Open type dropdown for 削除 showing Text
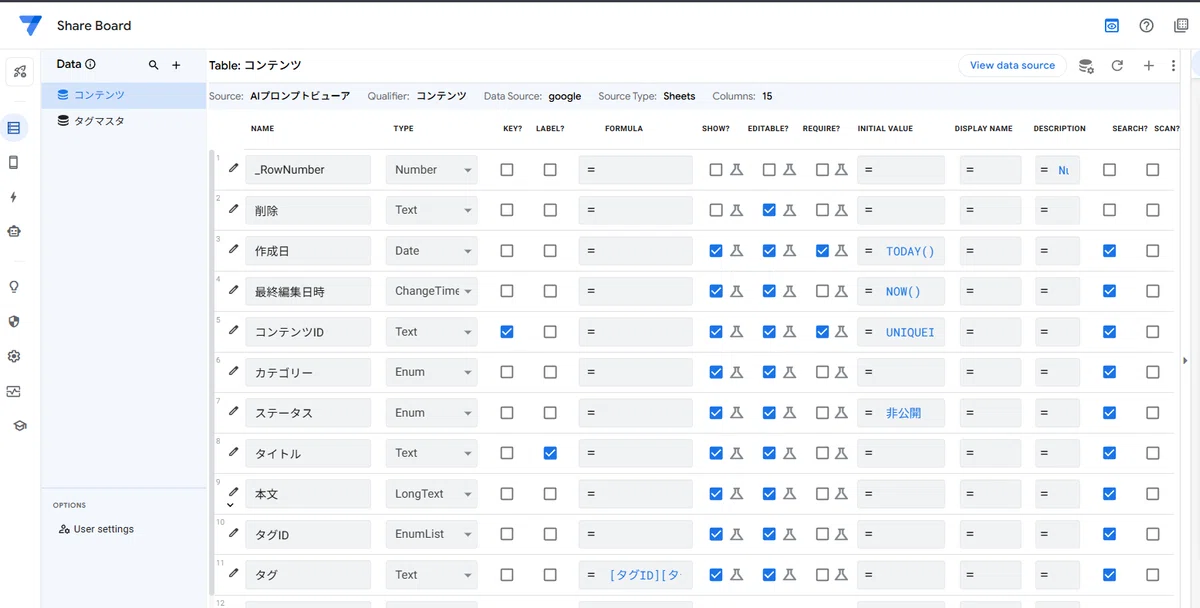 432,210
